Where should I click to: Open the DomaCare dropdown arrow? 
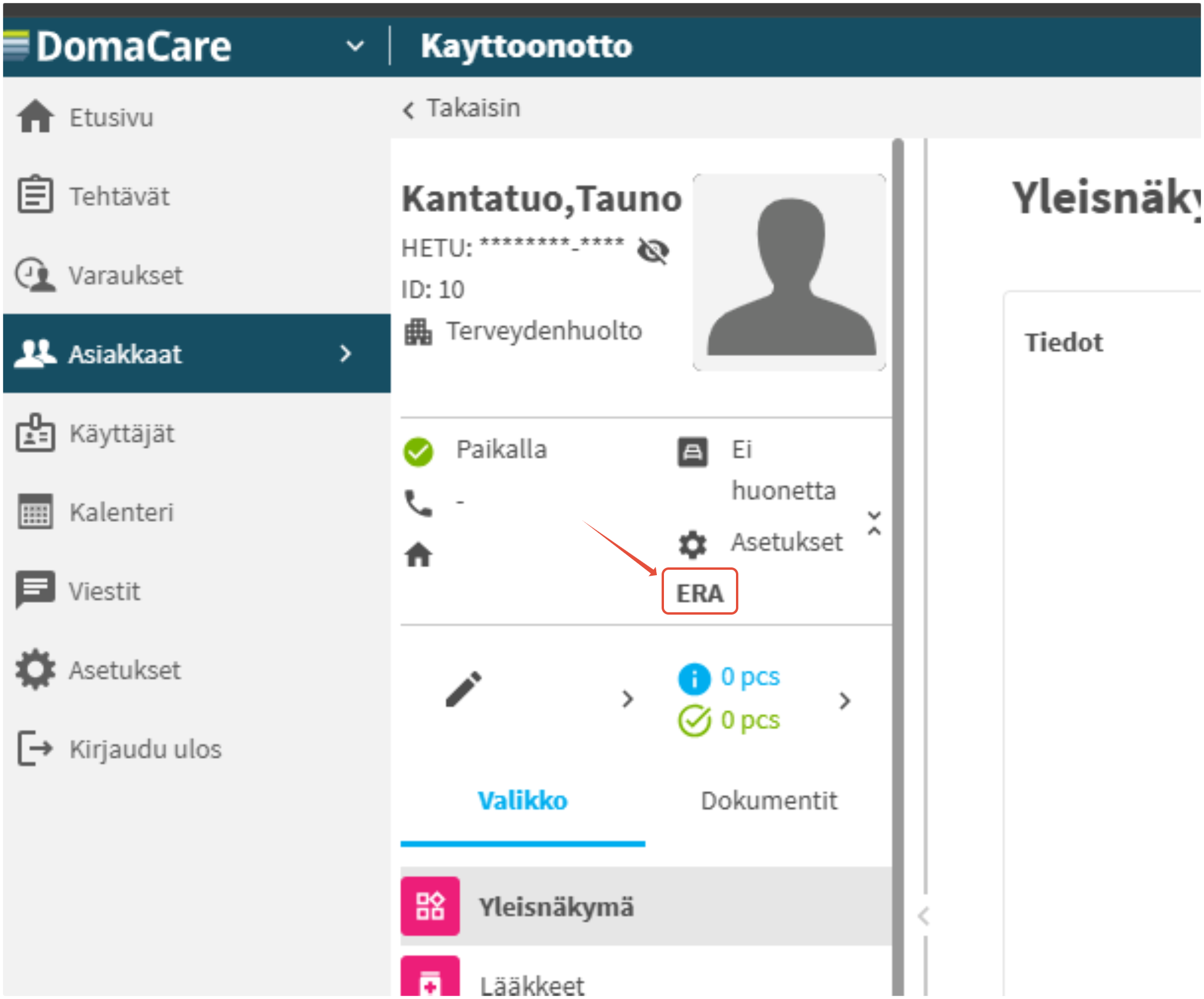tap(355, 46)
